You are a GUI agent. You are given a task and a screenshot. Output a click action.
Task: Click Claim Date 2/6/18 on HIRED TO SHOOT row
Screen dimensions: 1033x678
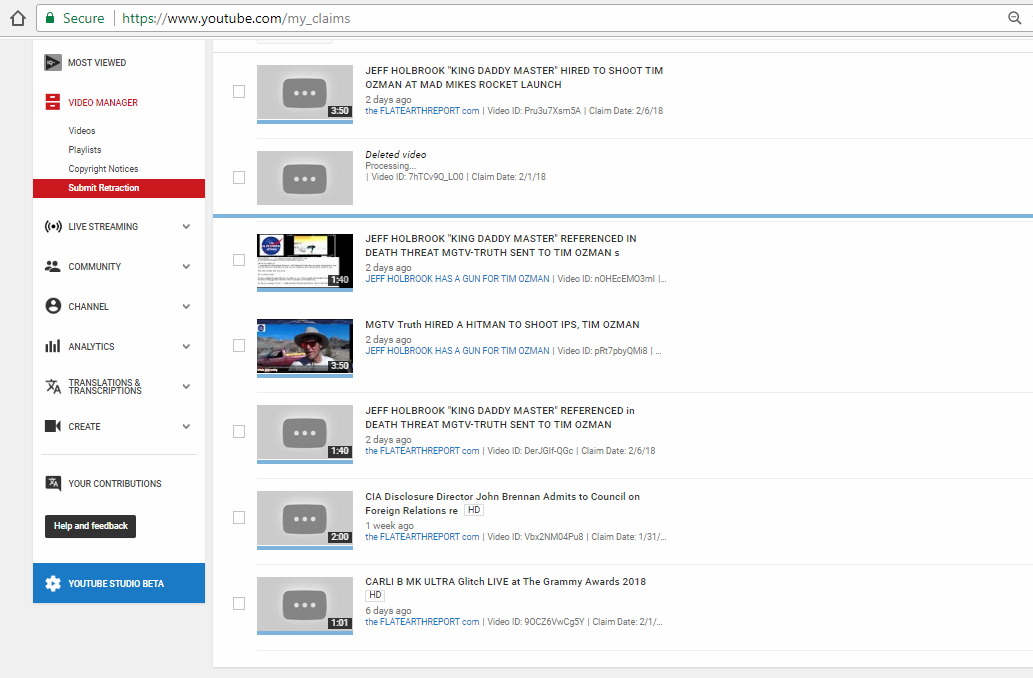coord(626,111)
